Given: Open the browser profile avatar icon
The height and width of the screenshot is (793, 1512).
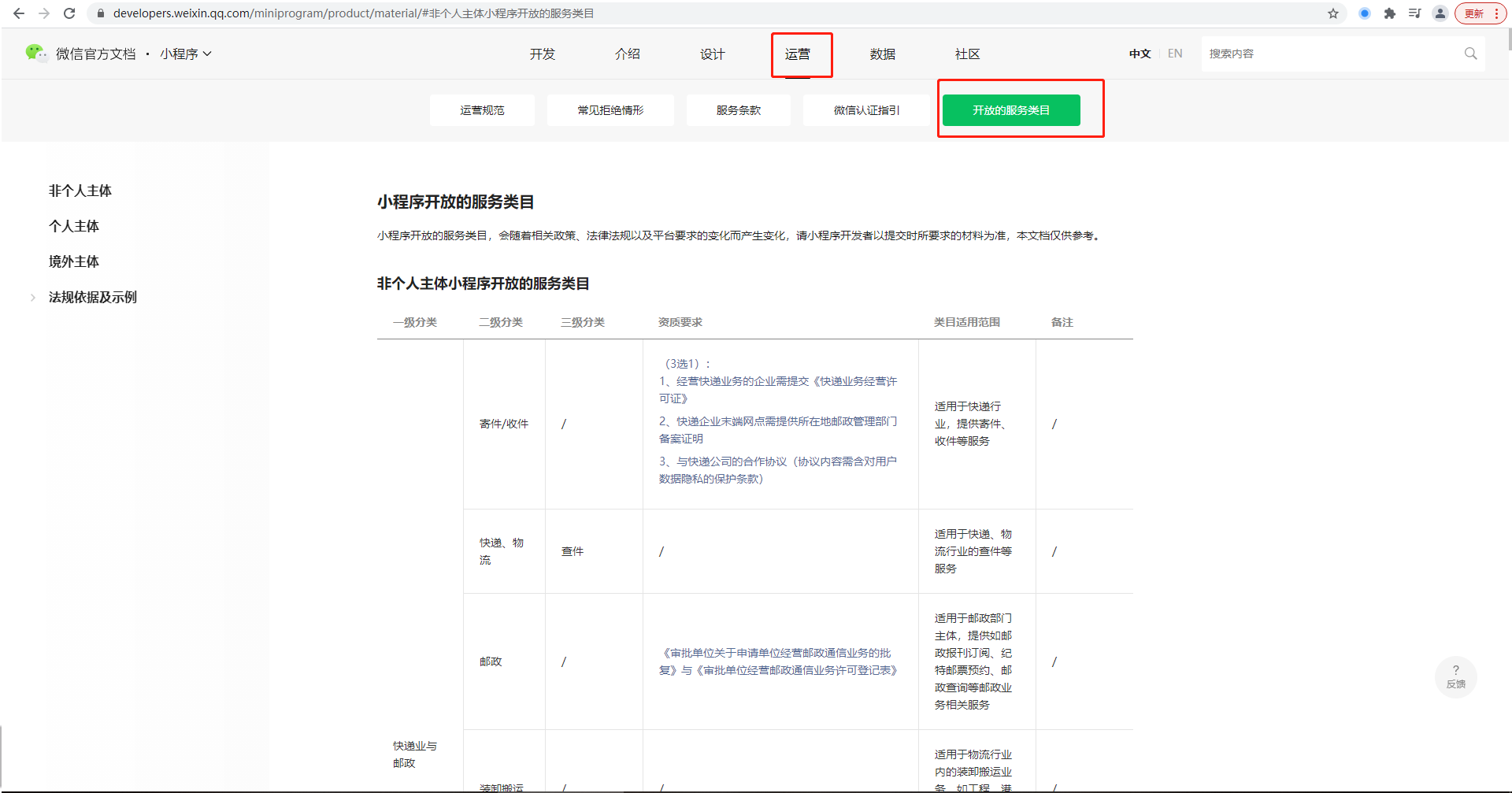Looking at the screenshot, I should coord(1440,13).
